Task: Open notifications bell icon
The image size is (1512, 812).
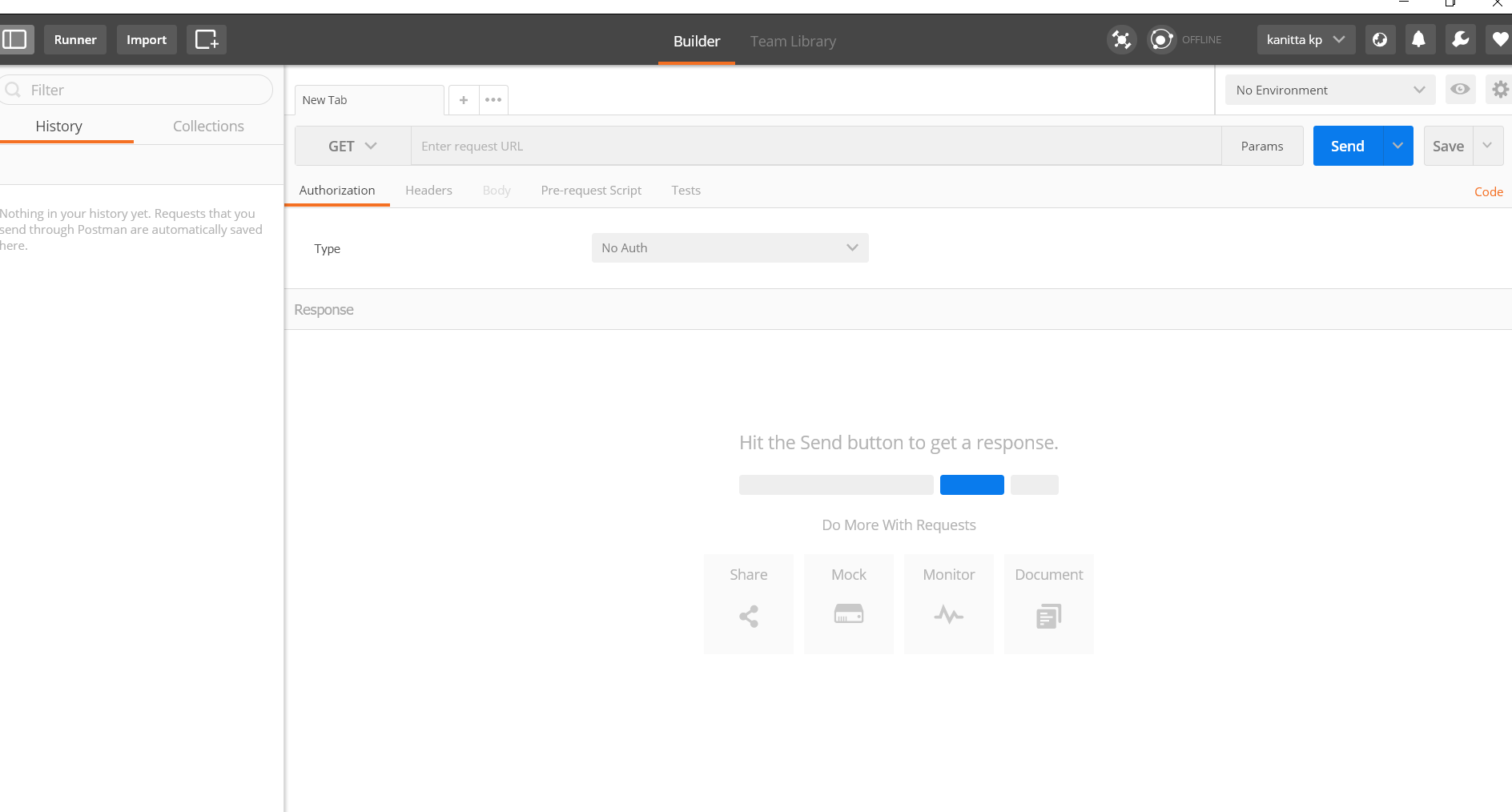Action: coord(1418,39)
